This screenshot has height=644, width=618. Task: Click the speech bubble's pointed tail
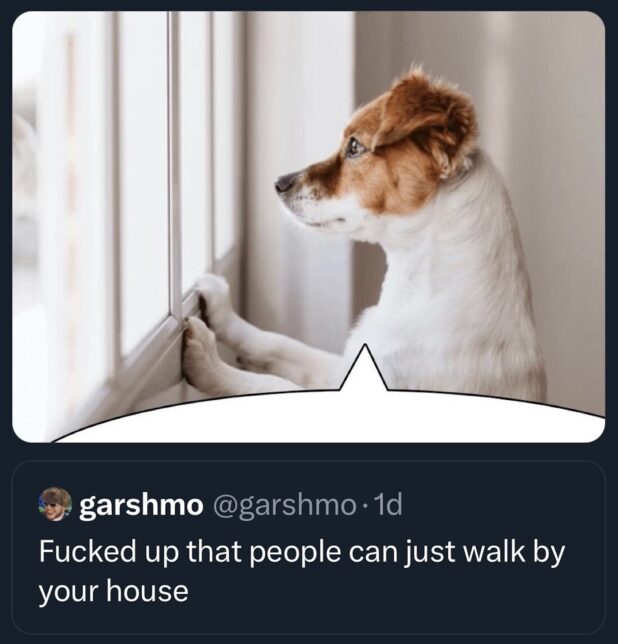tap(364, 368)
